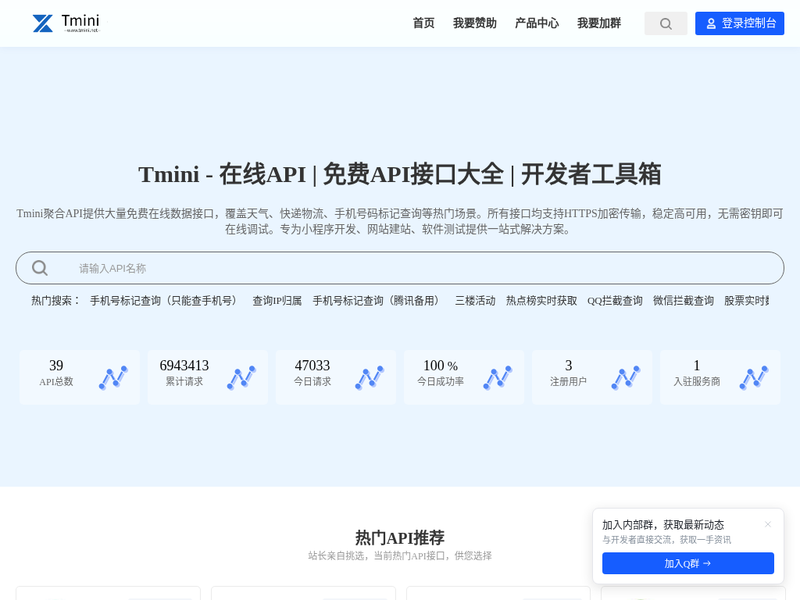Image resolution: width=800 pixels, height=600 pixels.
Task: Select hot search 三楼活动
Action: point(475,301)
